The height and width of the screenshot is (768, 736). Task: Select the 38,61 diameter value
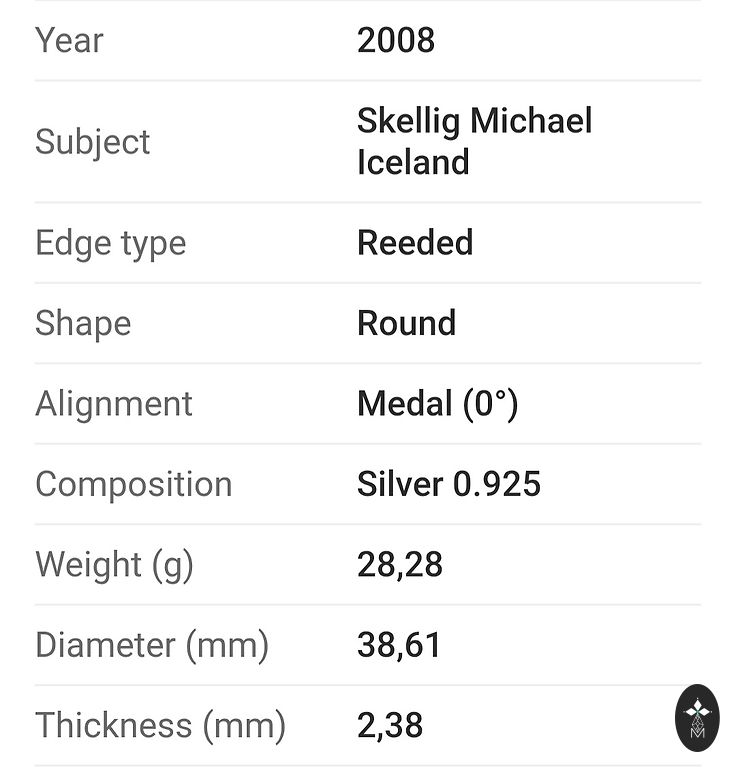[x=399, y=645]
